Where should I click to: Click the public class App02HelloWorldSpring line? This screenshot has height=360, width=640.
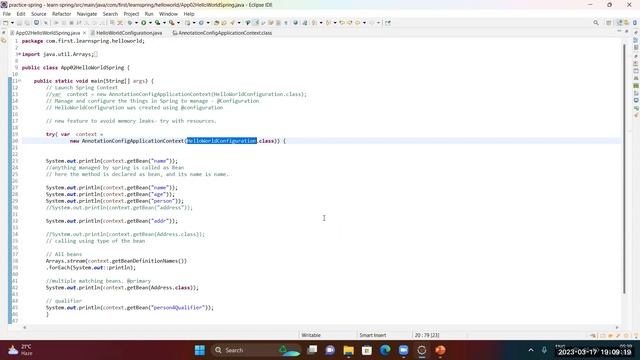tap(76, 67)
